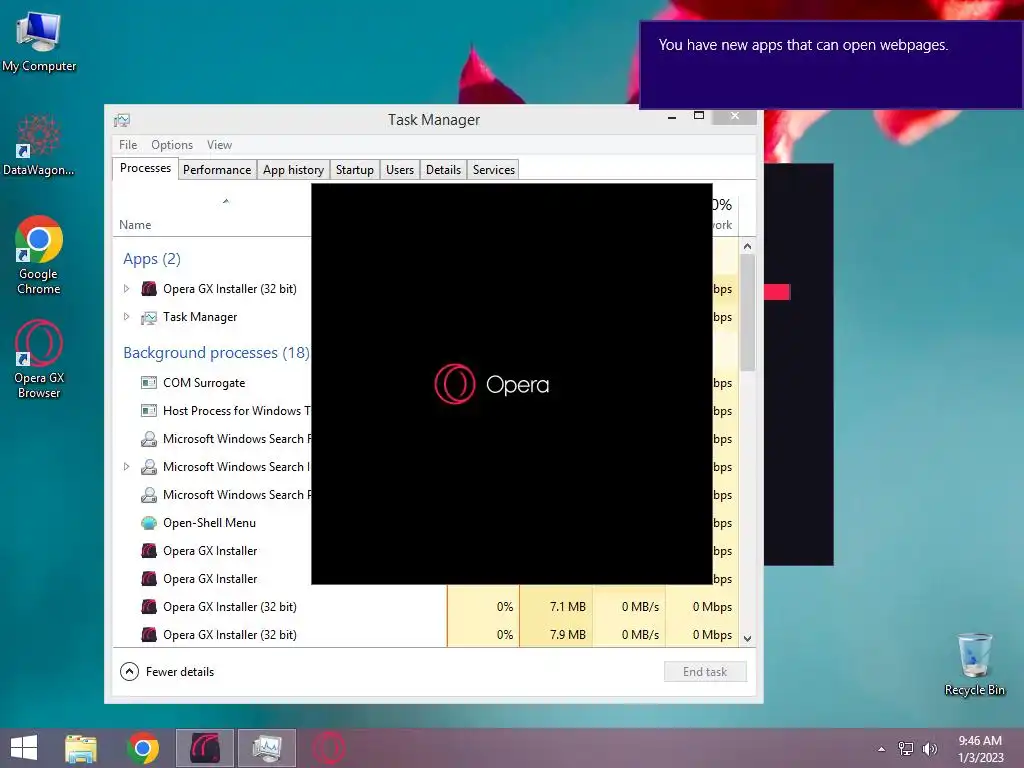Open the DataWagon desktop shortcut
This screenshot has width=1024, height=768.
tap(39, 145)
